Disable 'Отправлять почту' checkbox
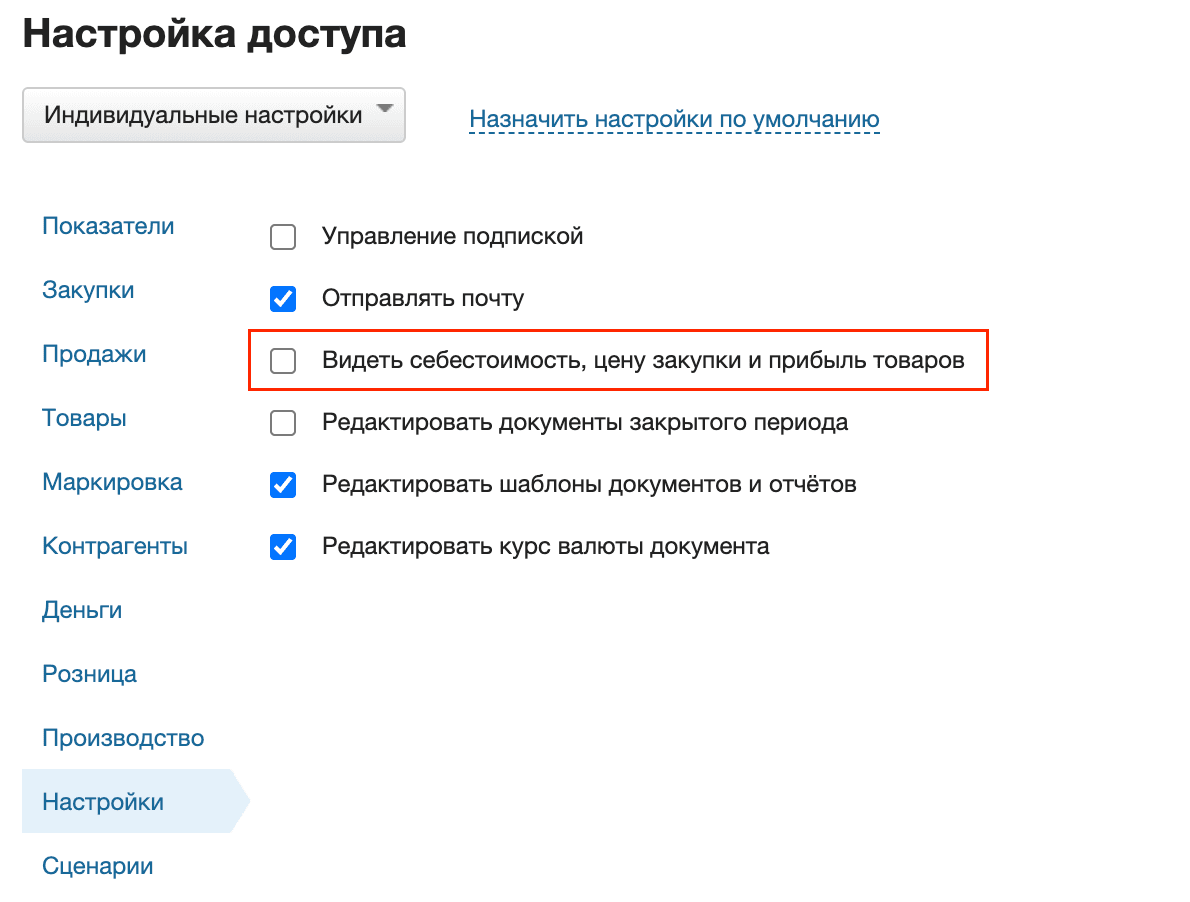This screenshot has height=902, width=1190. (283, 298)
